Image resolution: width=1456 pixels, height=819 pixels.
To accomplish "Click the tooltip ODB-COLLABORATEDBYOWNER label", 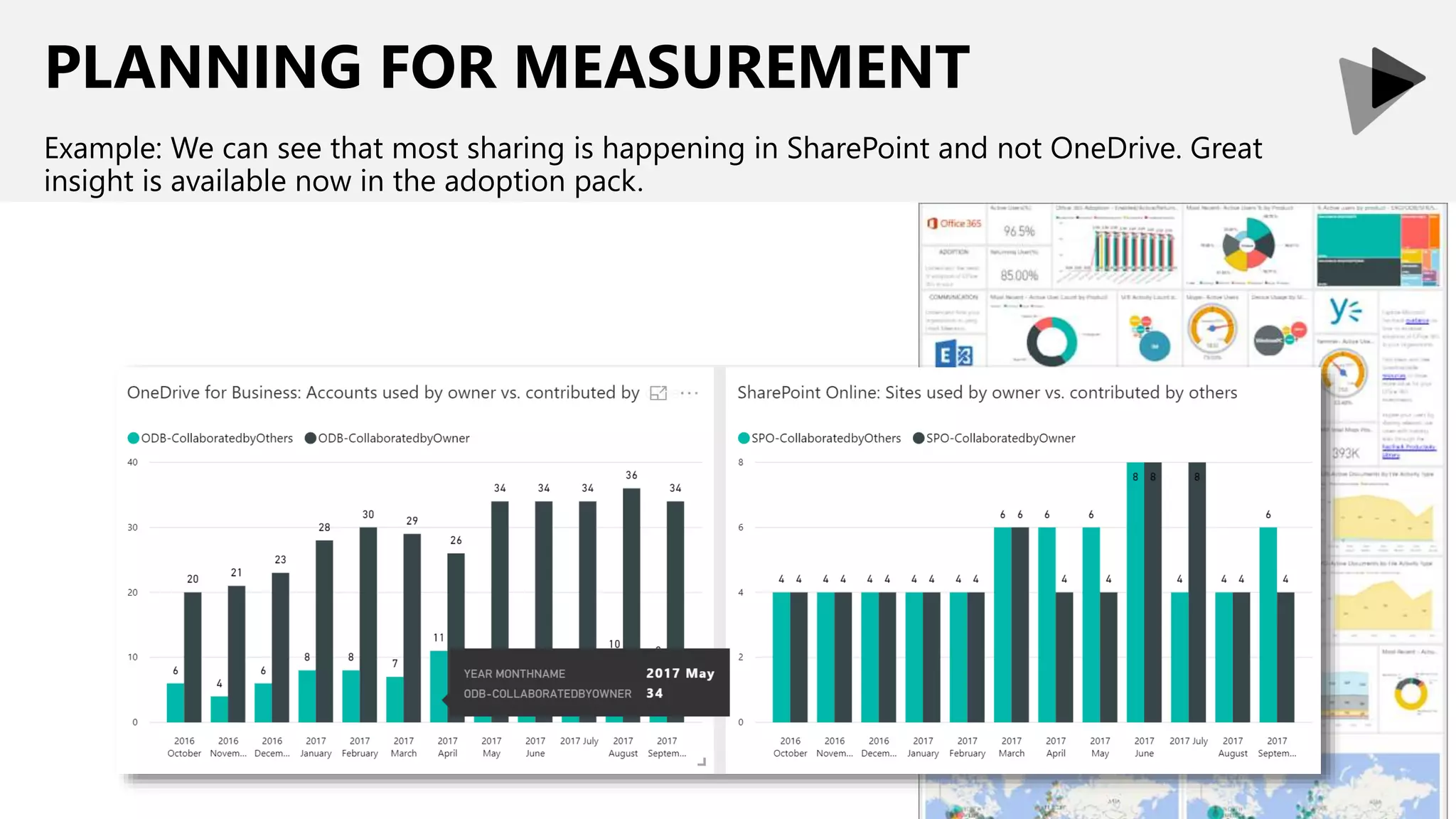I will pos(547,693).
